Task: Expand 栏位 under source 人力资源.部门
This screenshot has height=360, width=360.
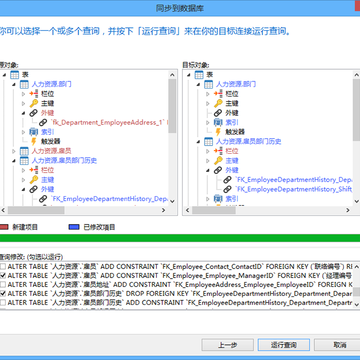Action: pos(23,94)
